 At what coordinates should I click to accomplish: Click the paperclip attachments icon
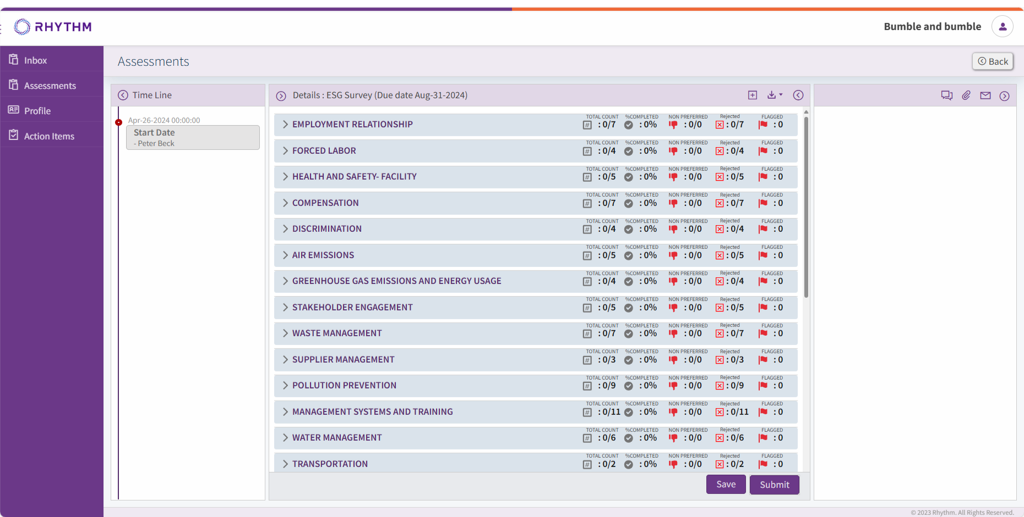coord(966,96)
